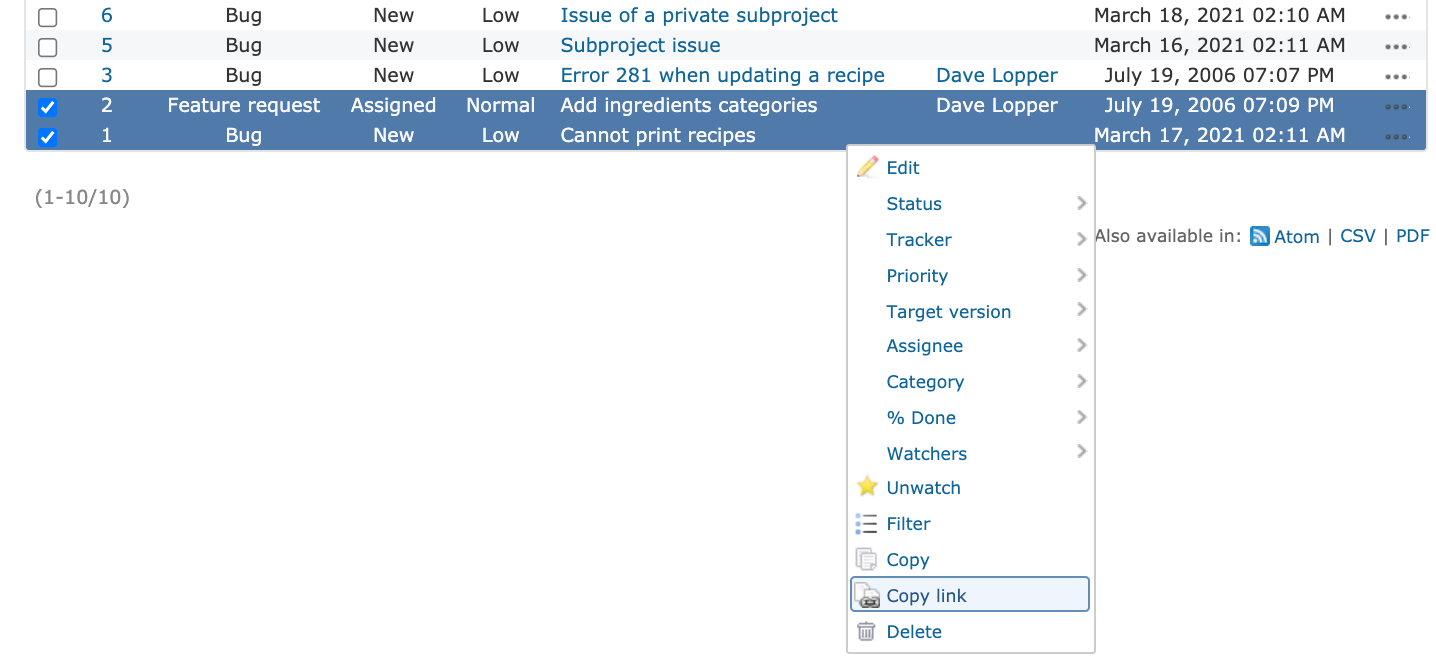
Task: Uncheck the checkbox for issue 2
Action: coord(47,107)
